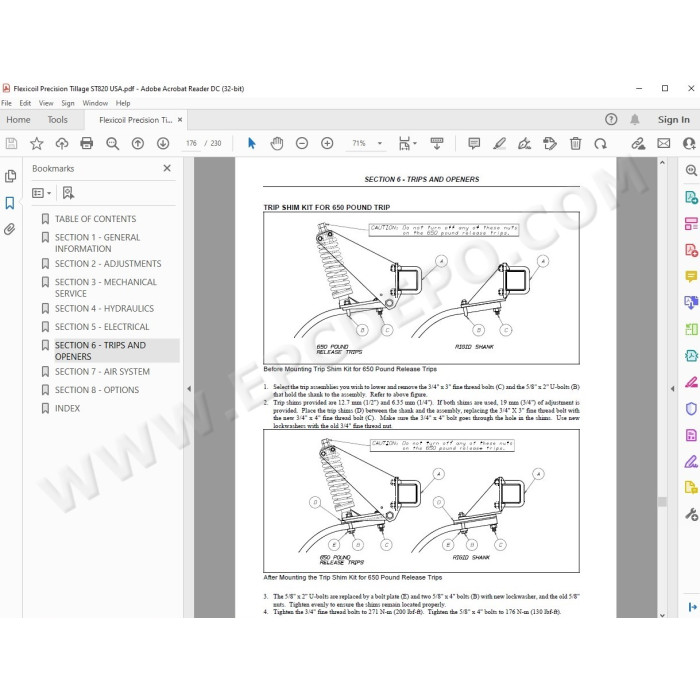Open the Sign menu
The width and height of the screenshot is (700, 700).
click(x=68, y=103)
